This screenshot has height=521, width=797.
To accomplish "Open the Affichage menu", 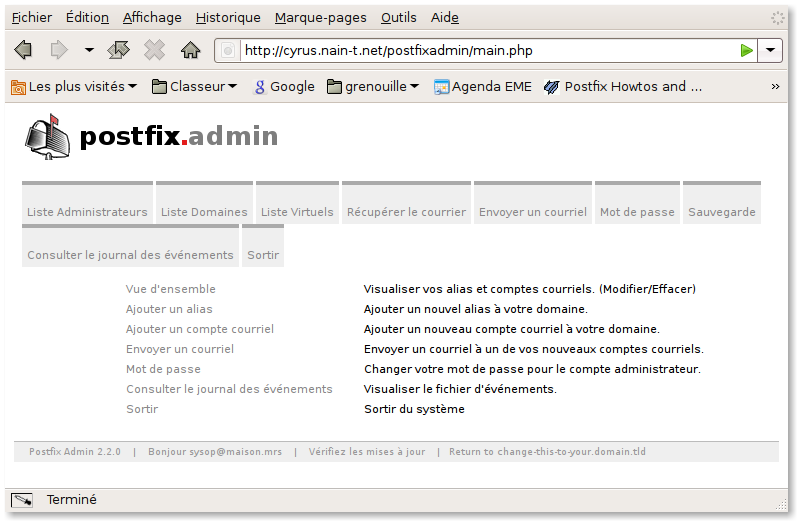I will (x=152, y=17).
